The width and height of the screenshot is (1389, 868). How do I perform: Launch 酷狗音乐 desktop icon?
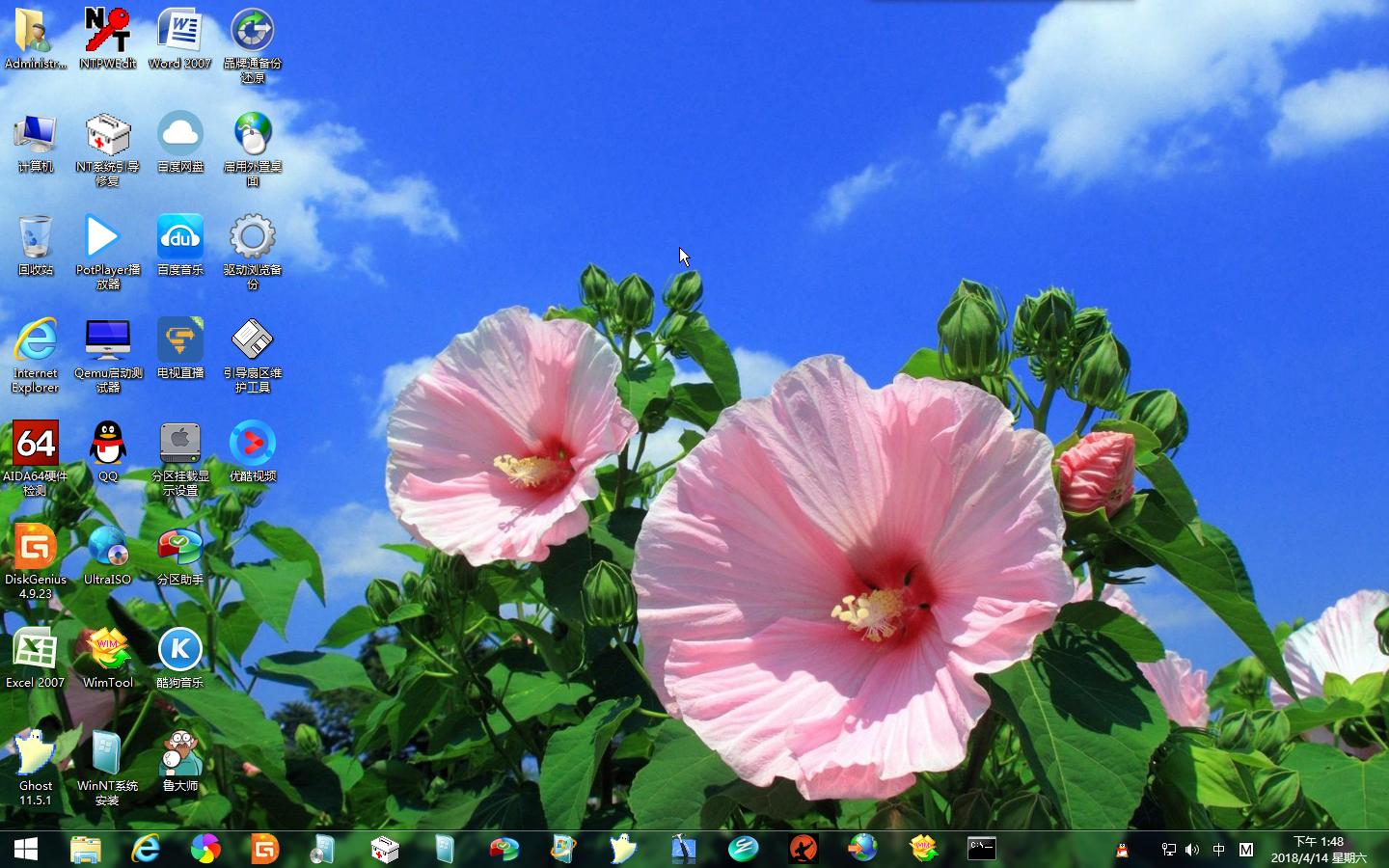[180, 658]
